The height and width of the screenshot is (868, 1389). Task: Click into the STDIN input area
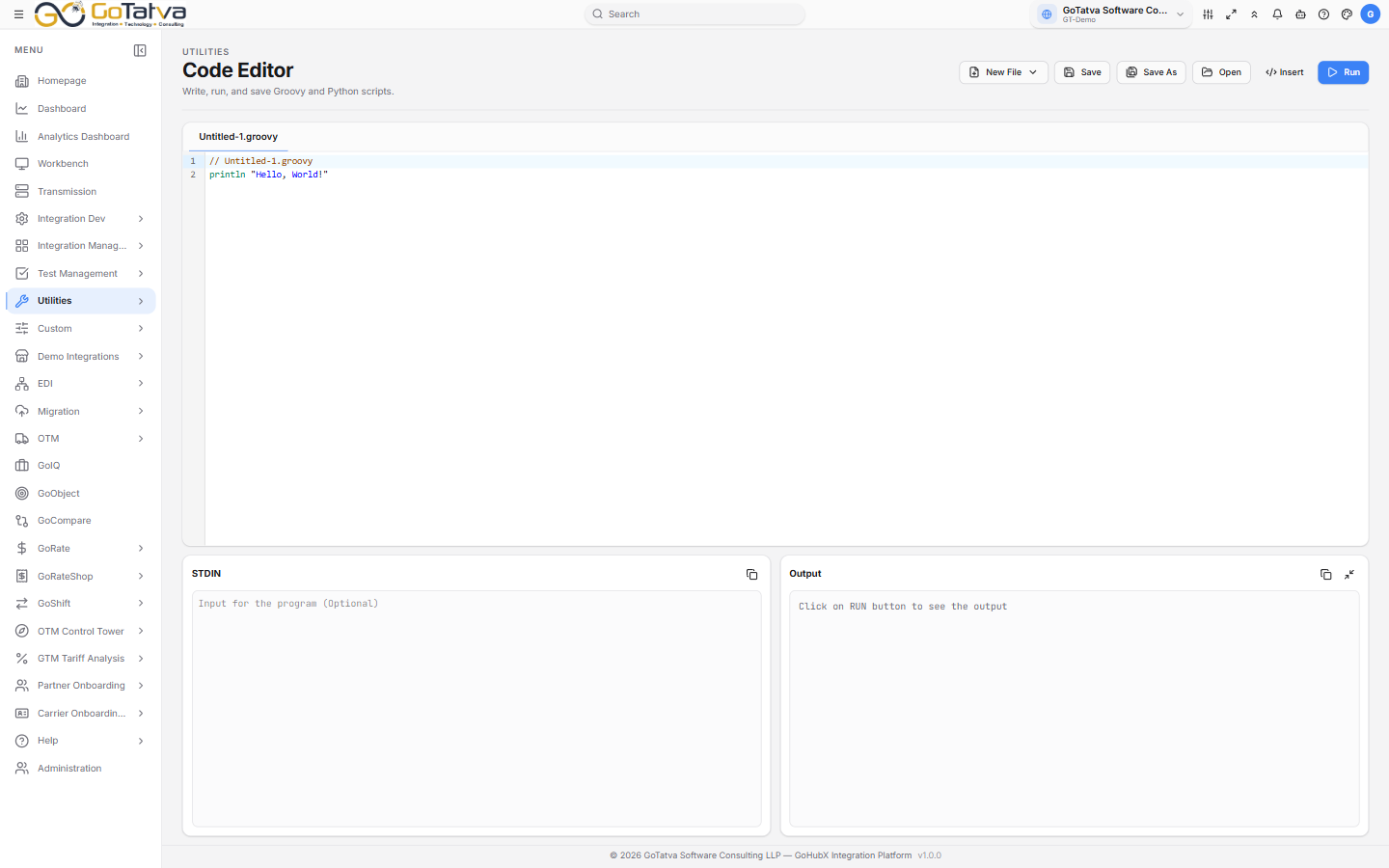pos(477,709)
